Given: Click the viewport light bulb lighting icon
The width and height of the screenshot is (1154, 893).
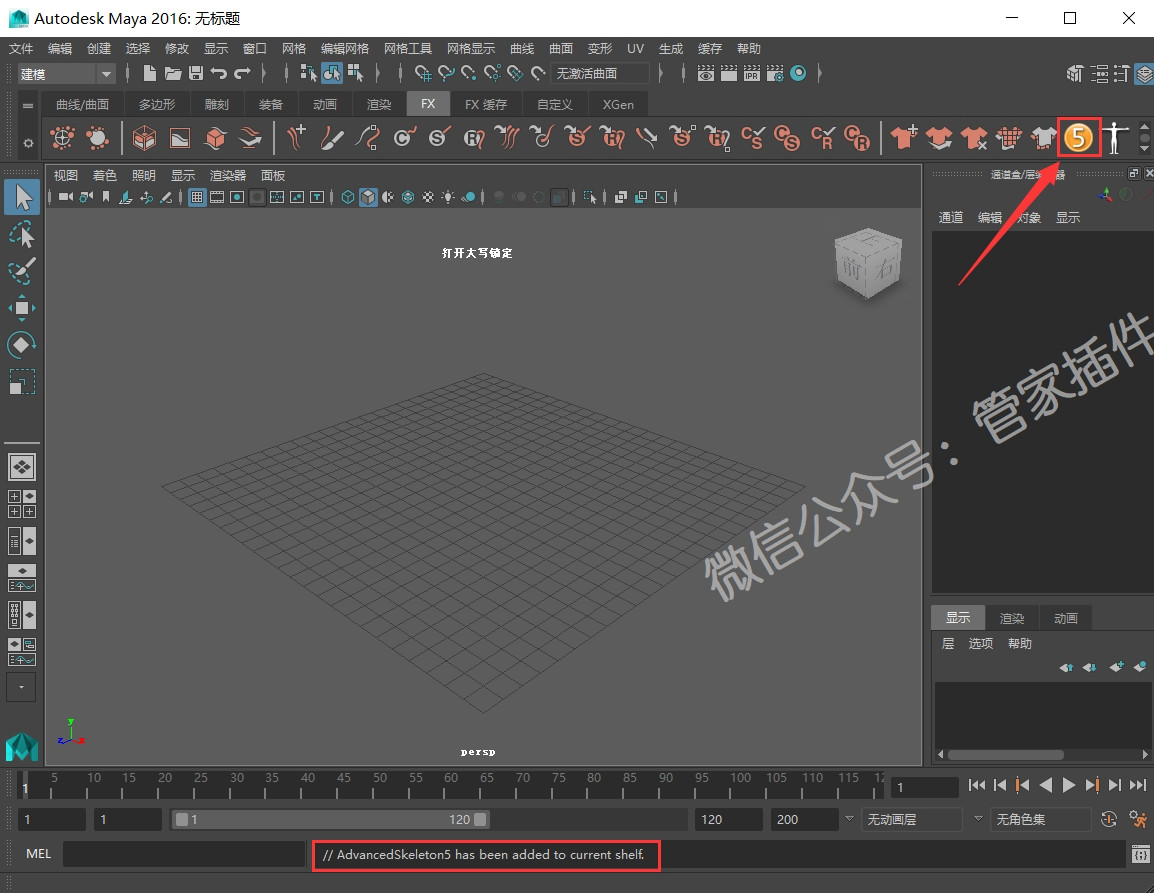Looking at the screenshot, I should (447, 197).
